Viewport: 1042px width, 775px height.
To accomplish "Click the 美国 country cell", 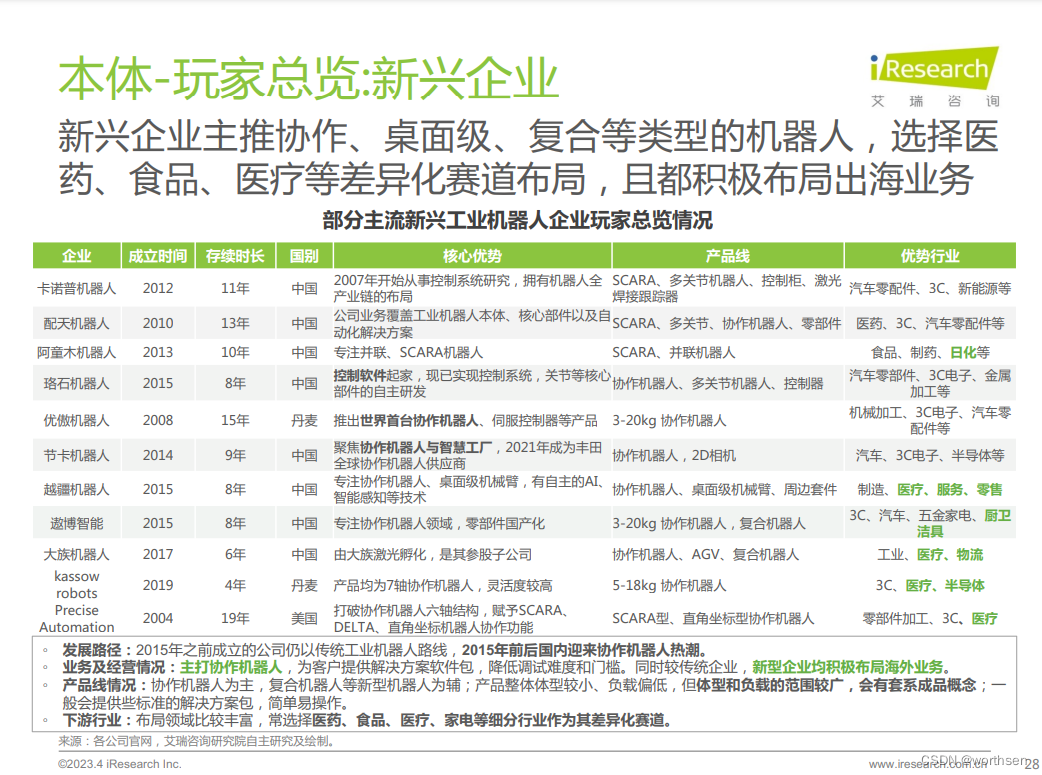I will (304, 618).
